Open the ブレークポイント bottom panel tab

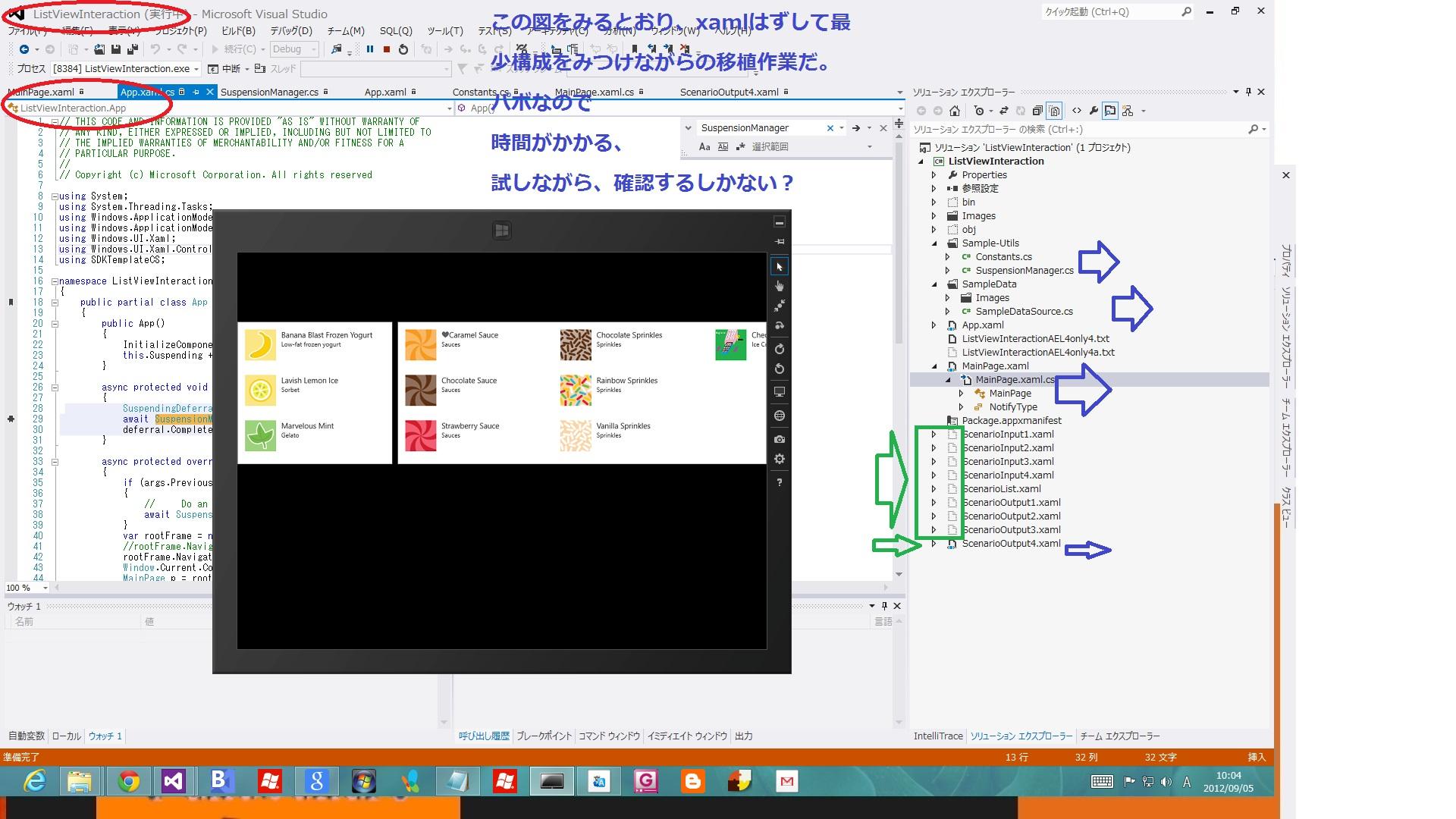tap(544, 736)
